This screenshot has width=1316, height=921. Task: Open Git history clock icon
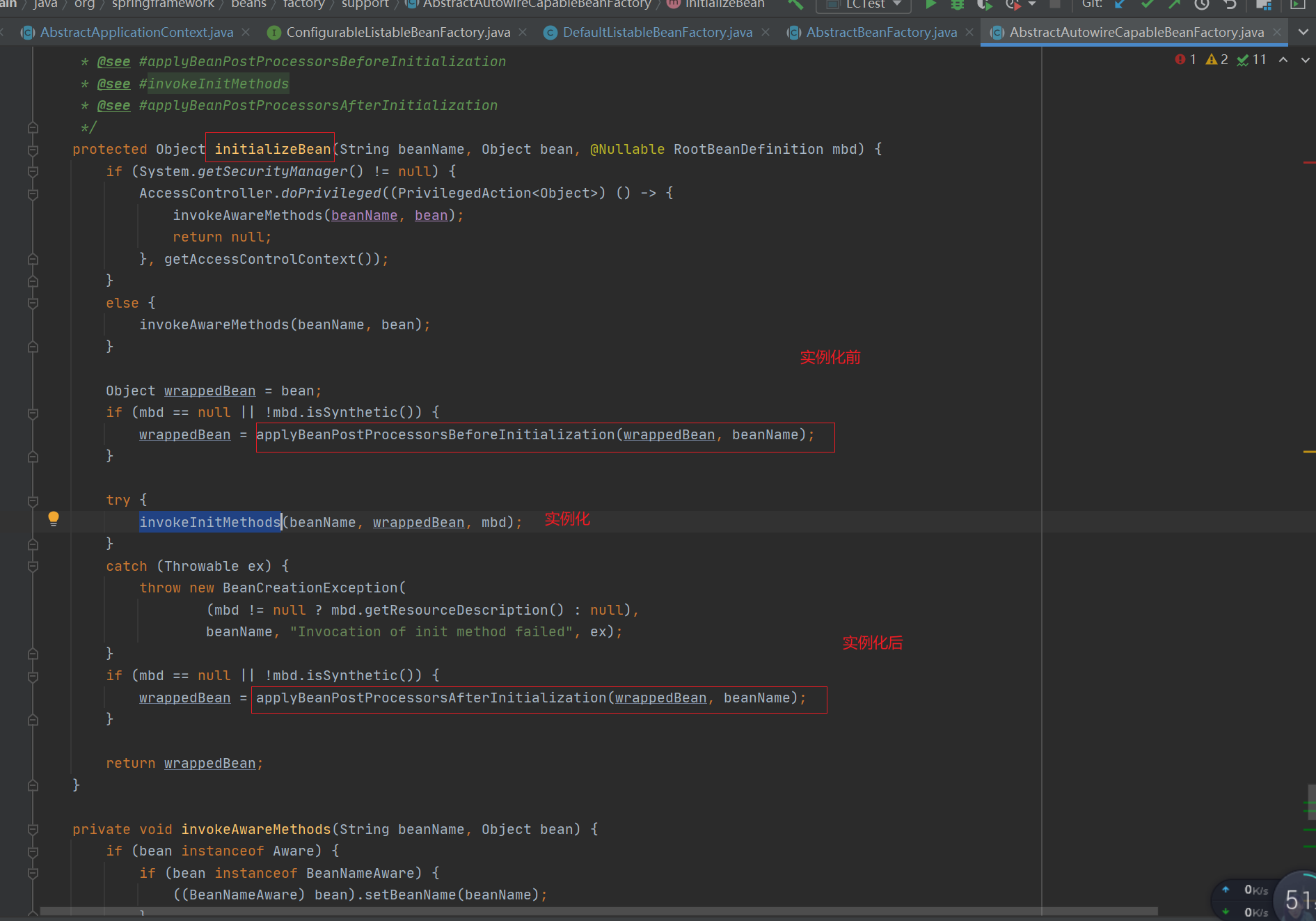[1202, 4]
